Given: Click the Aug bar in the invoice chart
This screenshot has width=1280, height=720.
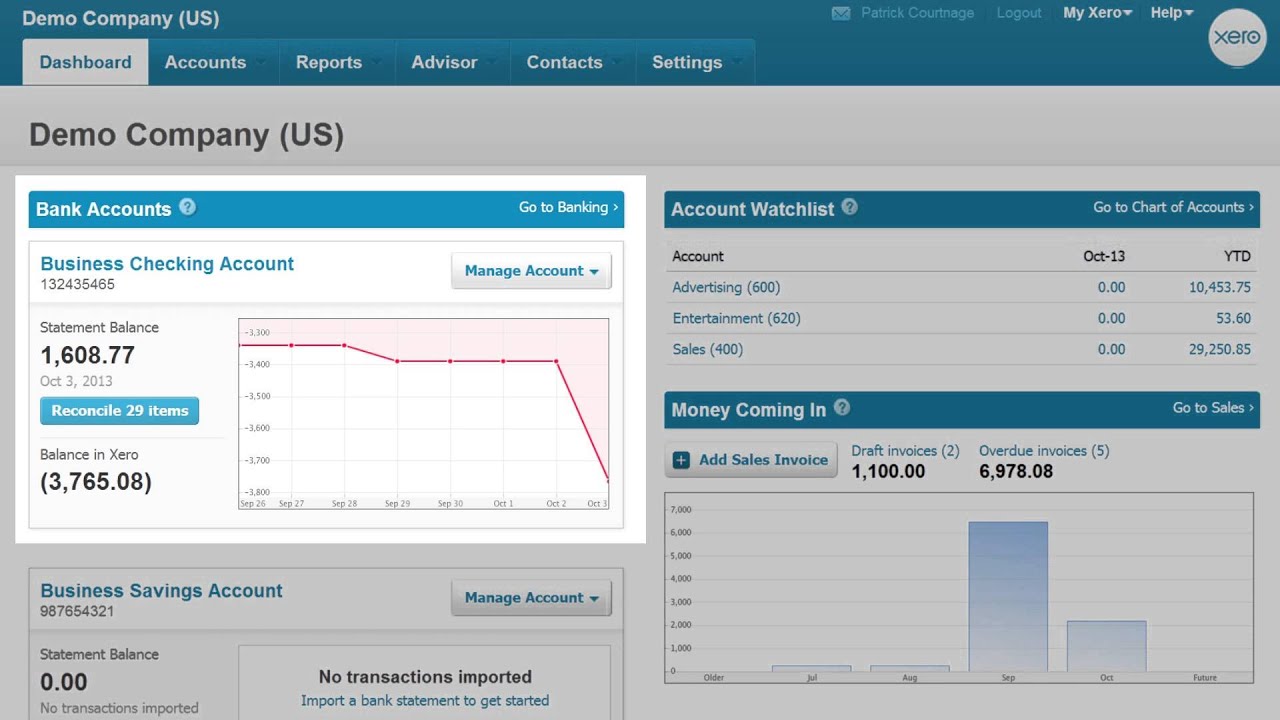Looking at the screenshot, I should pyautogui.click(x=909, y=668).
